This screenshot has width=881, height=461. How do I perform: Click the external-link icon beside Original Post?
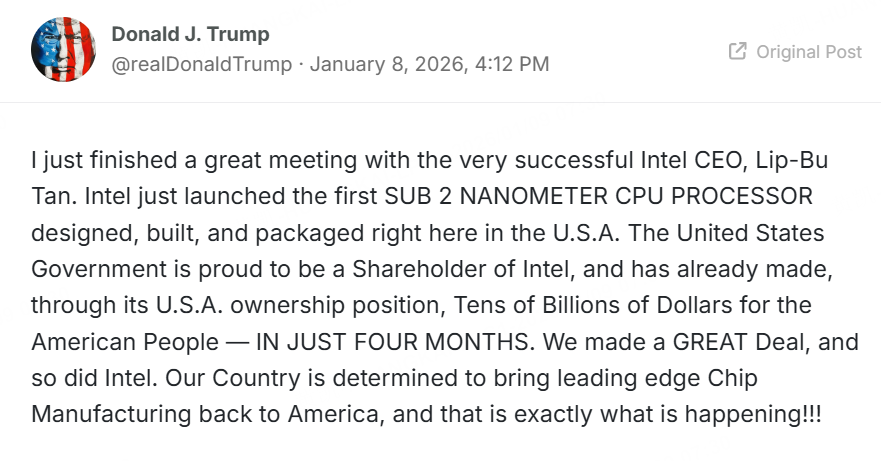coord(738,51)
